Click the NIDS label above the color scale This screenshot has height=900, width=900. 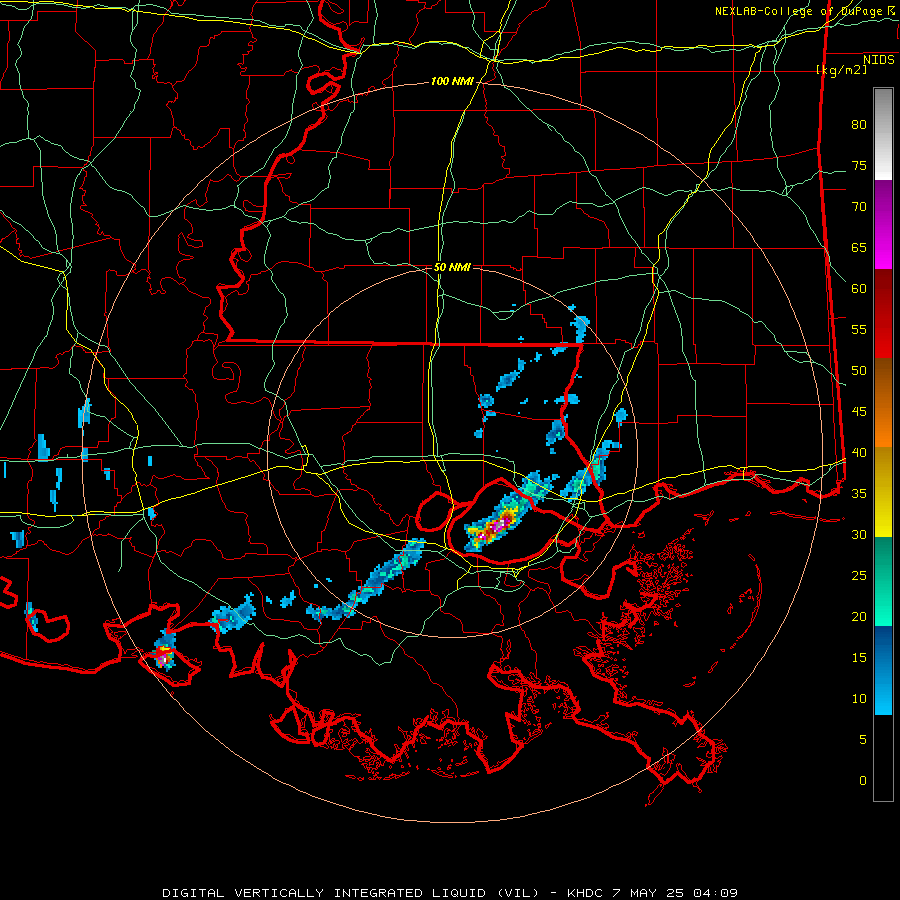[879, 60]
